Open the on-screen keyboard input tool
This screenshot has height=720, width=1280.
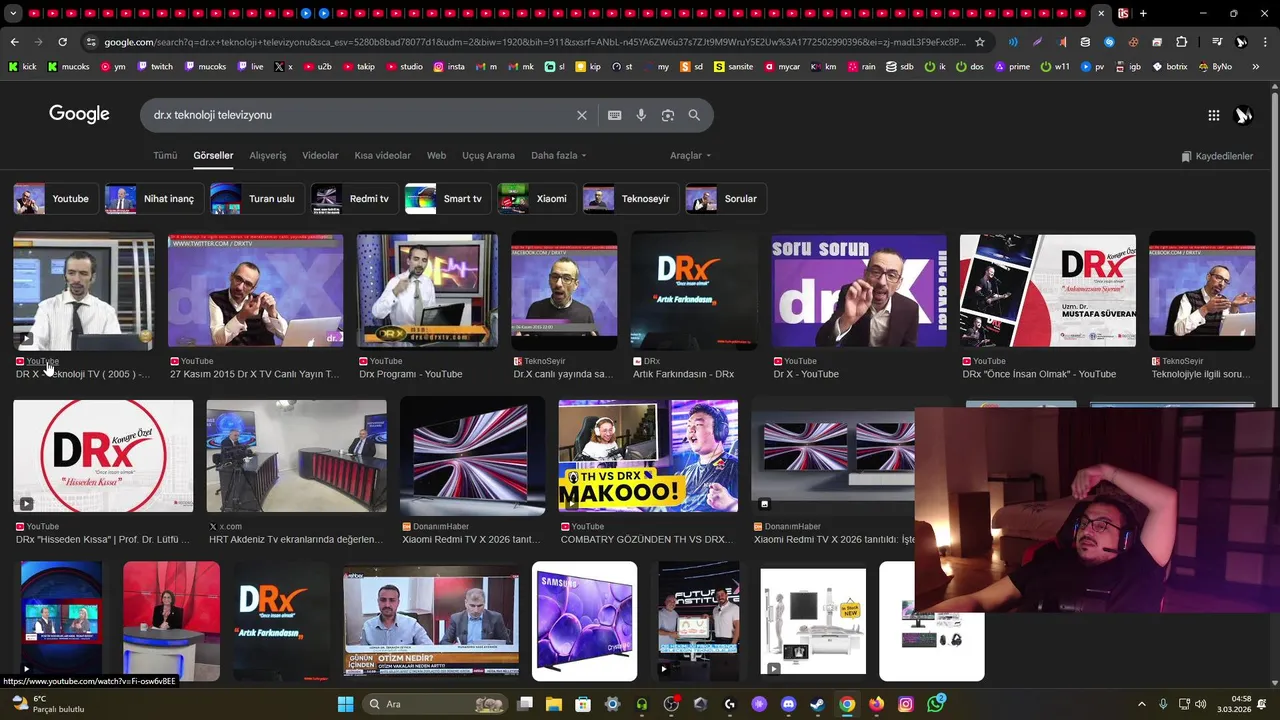tap(614, 115)
